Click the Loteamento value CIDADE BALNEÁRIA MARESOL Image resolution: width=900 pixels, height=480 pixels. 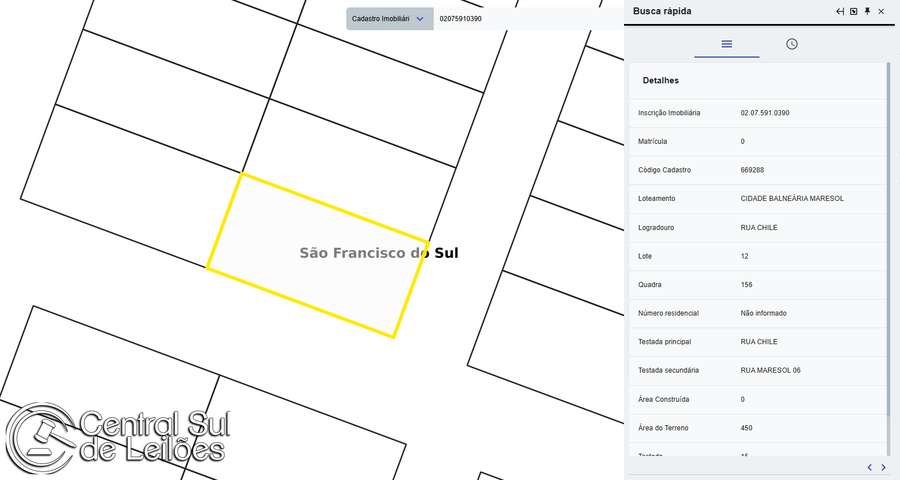(792, 199)
